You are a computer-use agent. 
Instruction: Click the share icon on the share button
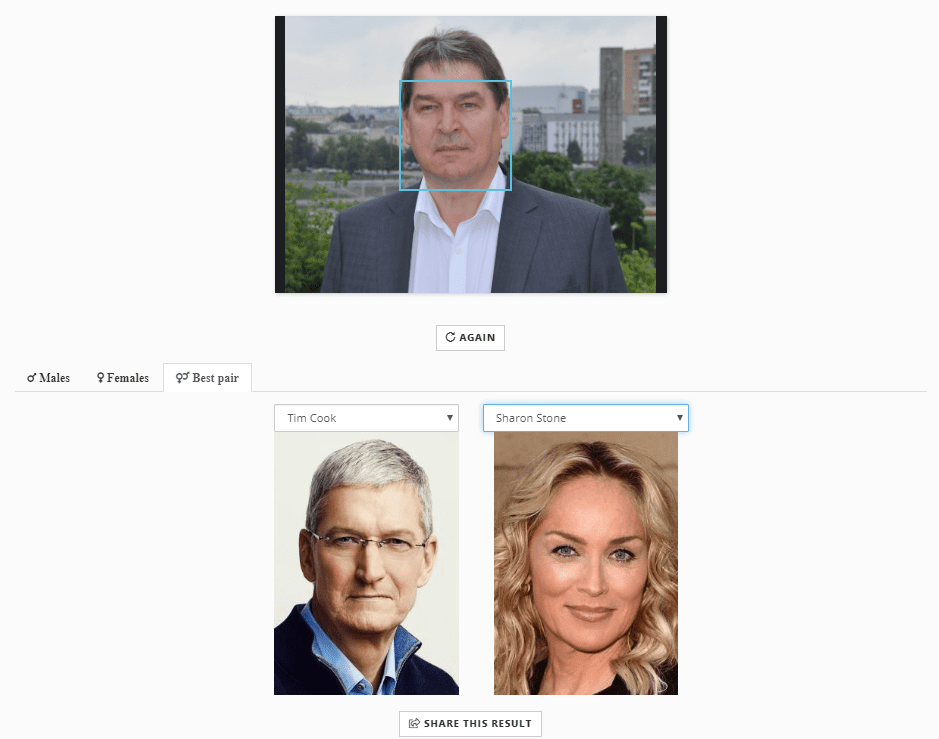pyautogui.click(x=414, y=724)
